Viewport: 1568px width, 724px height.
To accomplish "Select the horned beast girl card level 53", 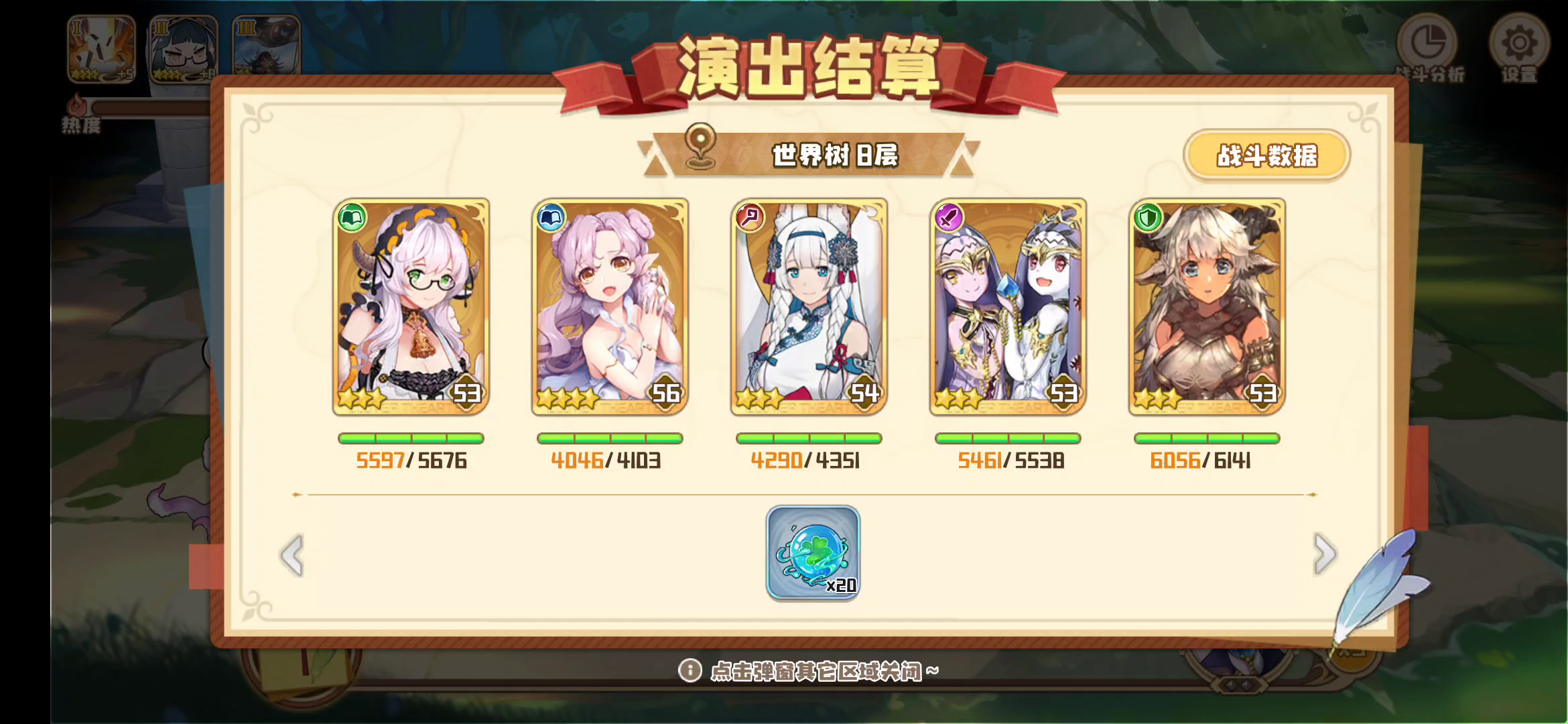I will (x=1207, y=306).
